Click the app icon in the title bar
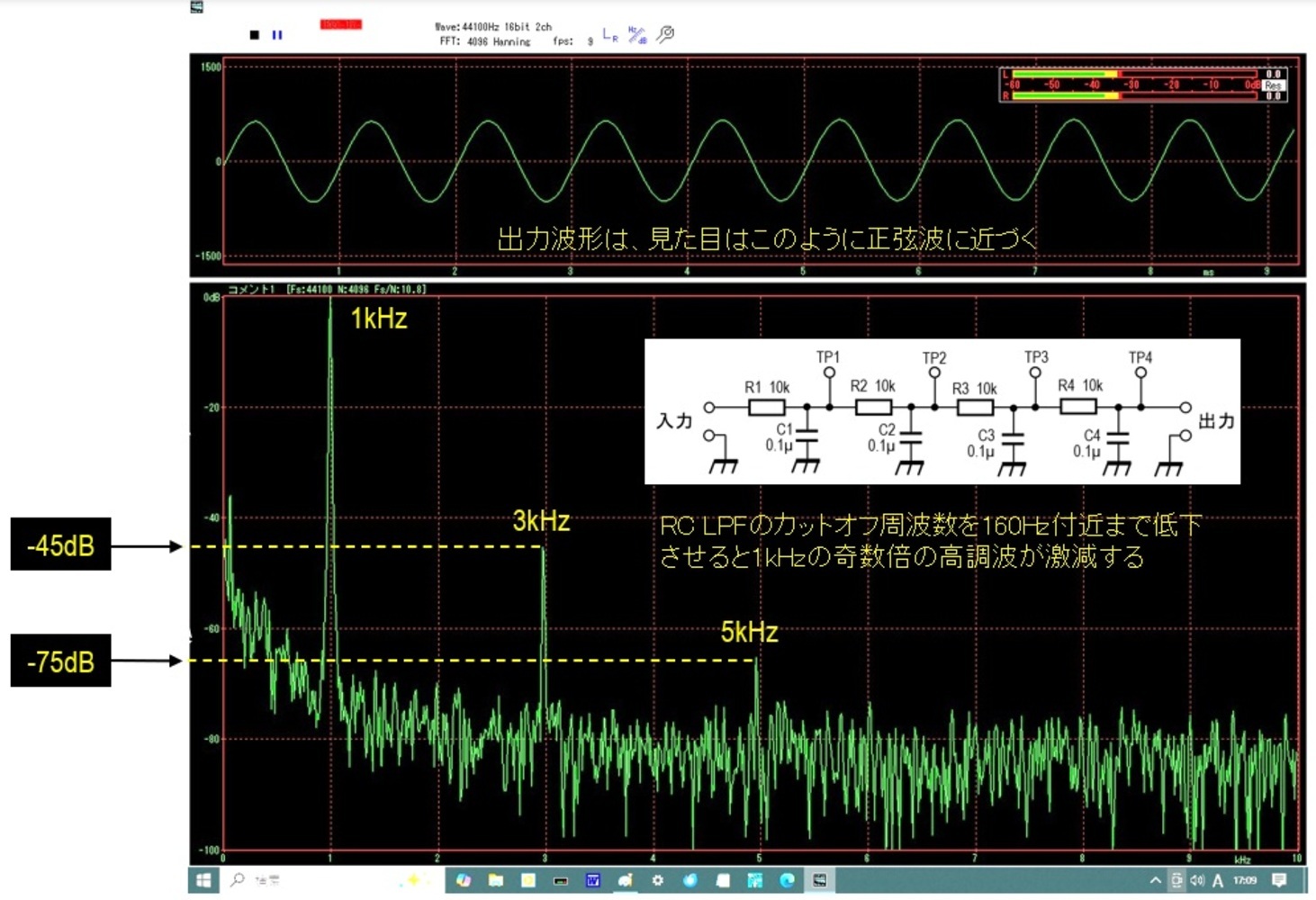Viewport: 1316px width, 900px height. tap(196, 7)
